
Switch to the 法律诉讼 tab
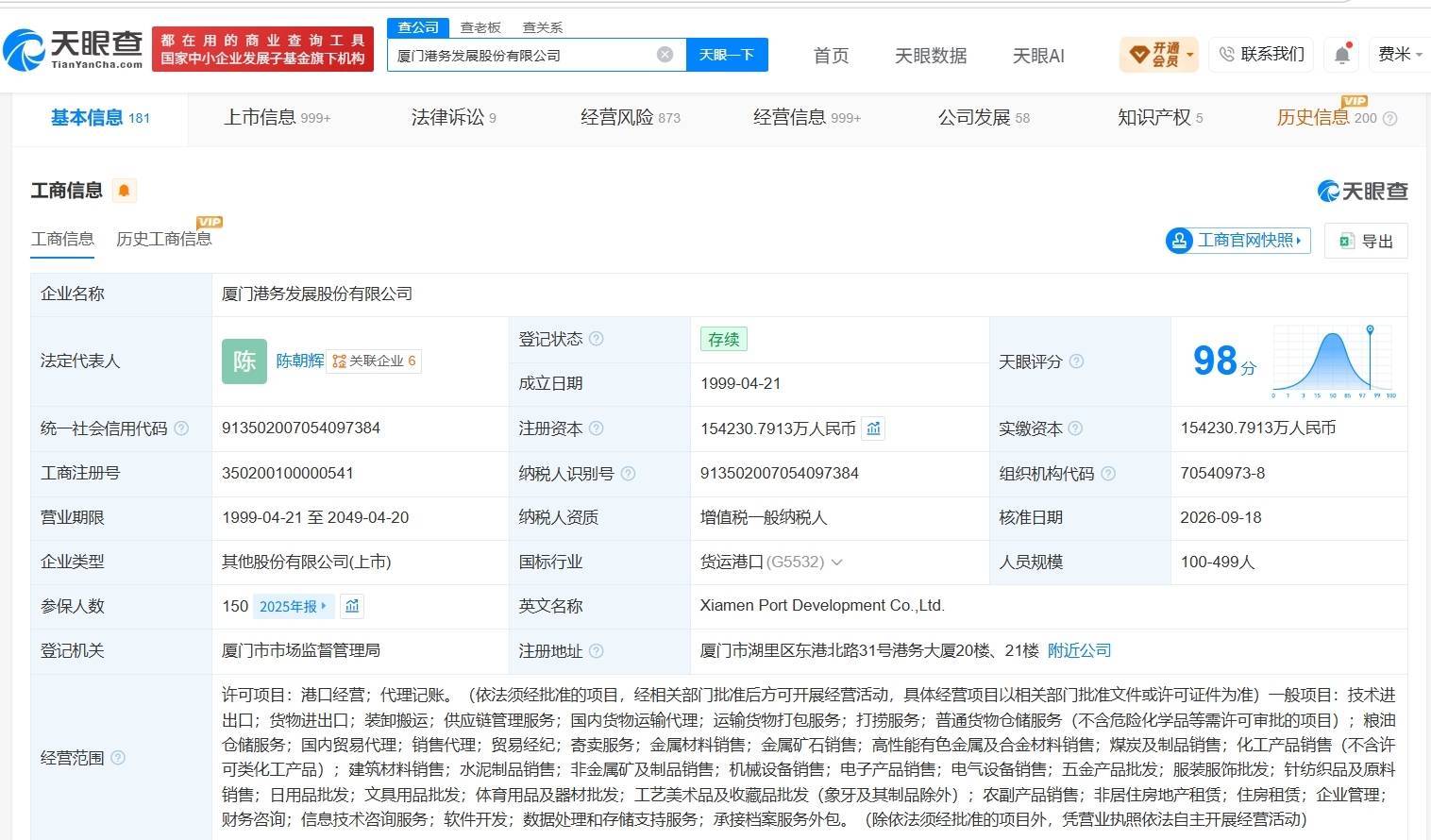pos(453,118)
